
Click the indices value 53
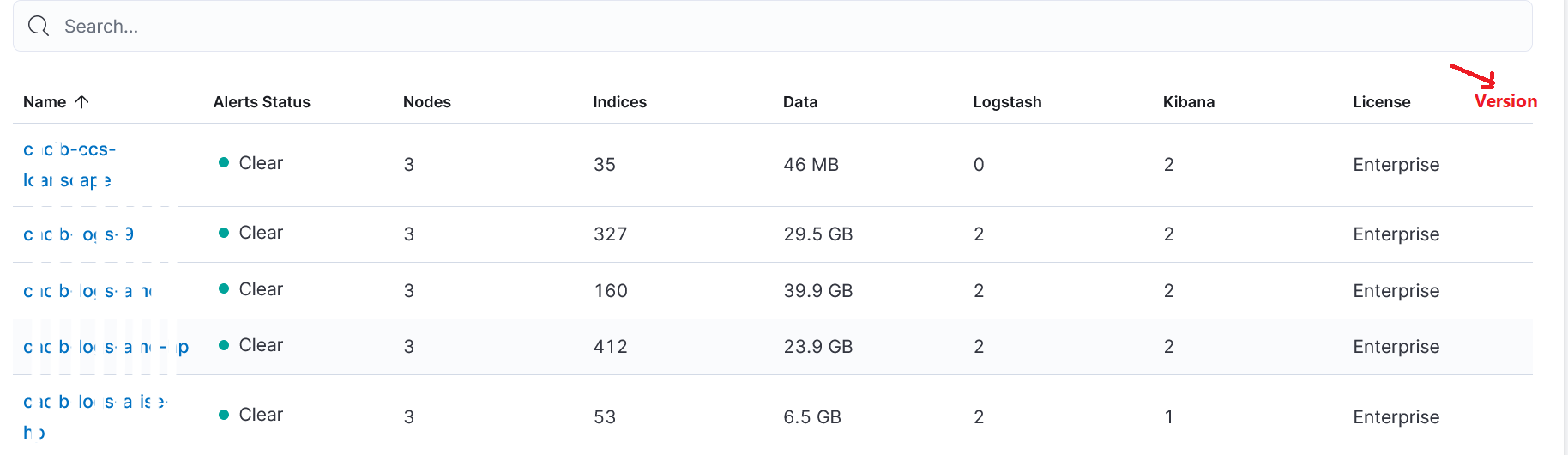tap(605, 417)
